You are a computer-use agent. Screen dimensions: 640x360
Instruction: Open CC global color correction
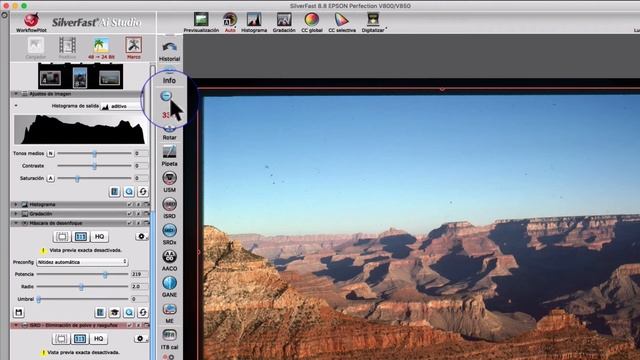(311, 22)
